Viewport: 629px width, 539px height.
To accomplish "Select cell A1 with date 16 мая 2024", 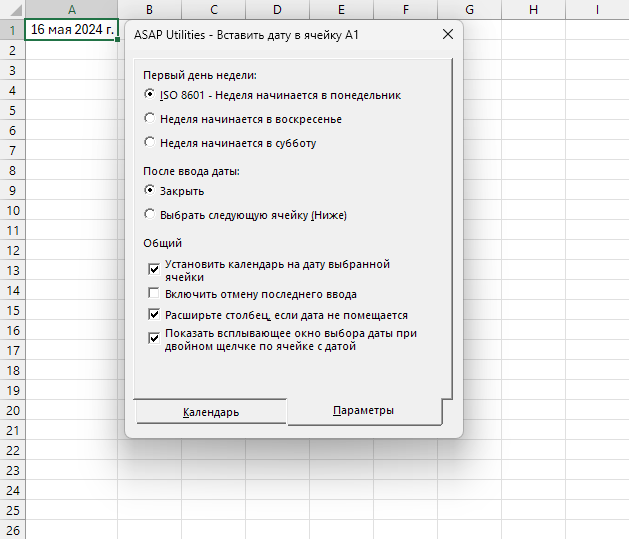I will [71, 30].
